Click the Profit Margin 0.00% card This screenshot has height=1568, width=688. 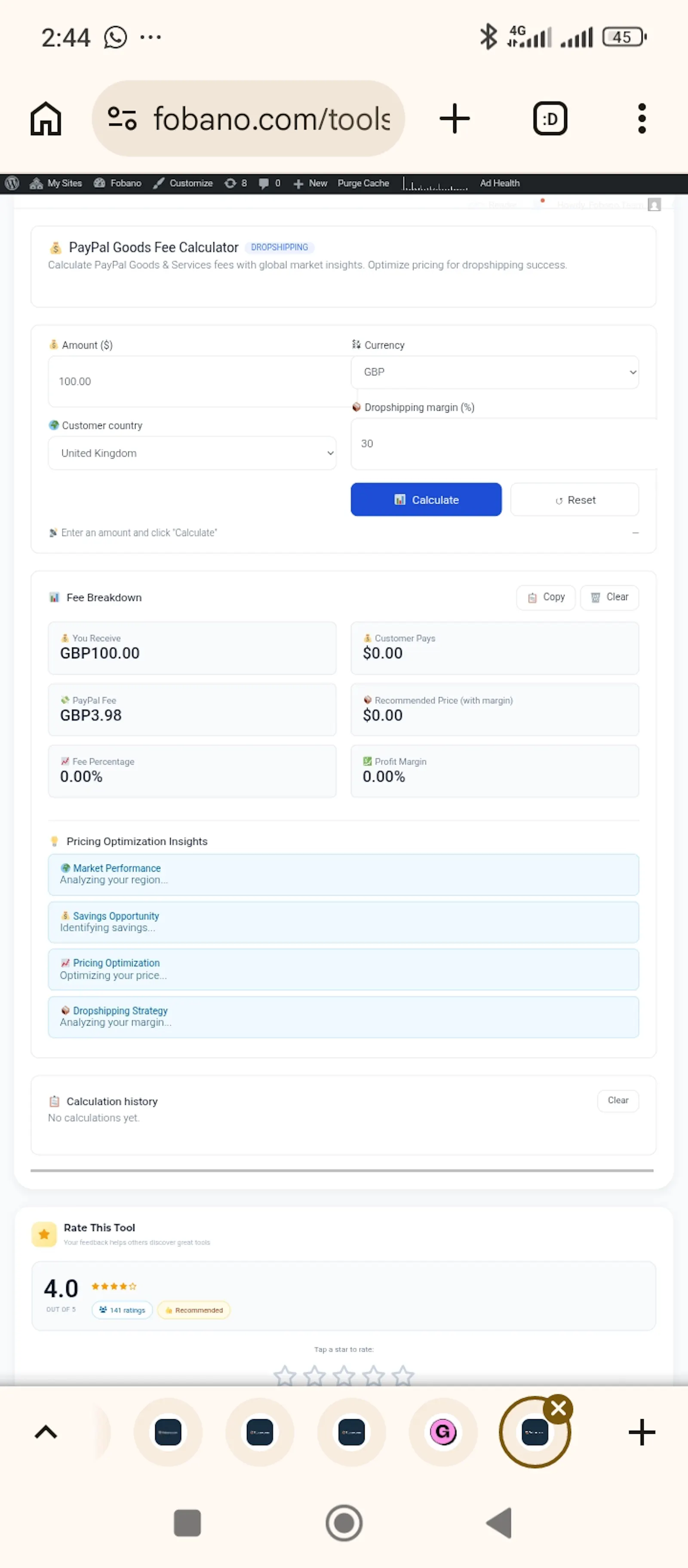[494, 771]
